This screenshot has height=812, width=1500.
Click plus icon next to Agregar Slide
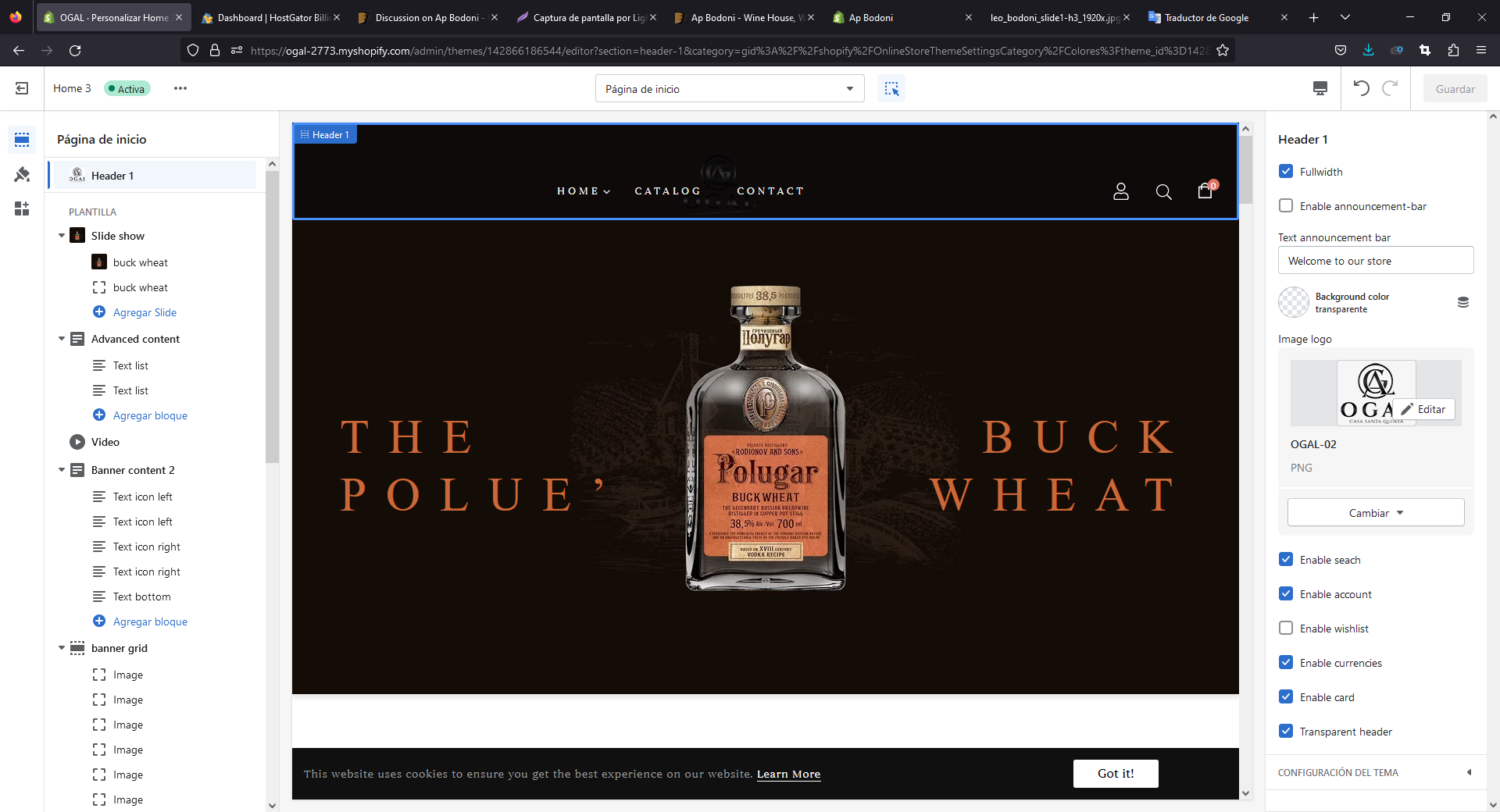click(99, 312)
